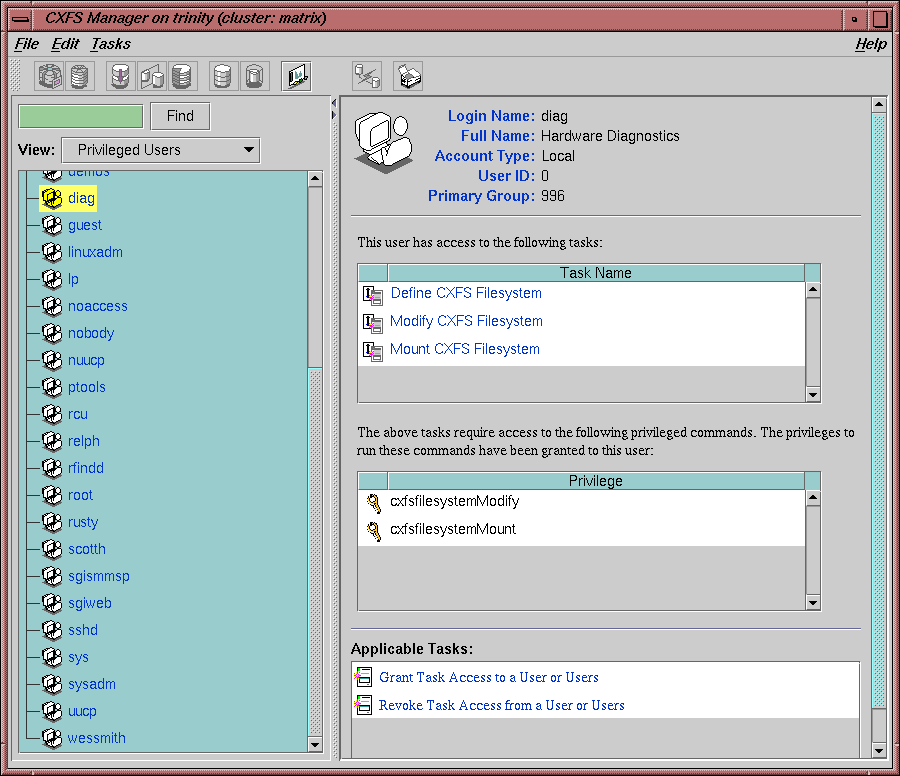Click the task icon beside Define CXFS Filesystem
This screenshot has width=900, height=776.
pyautogui.click(x=373, y=295)
